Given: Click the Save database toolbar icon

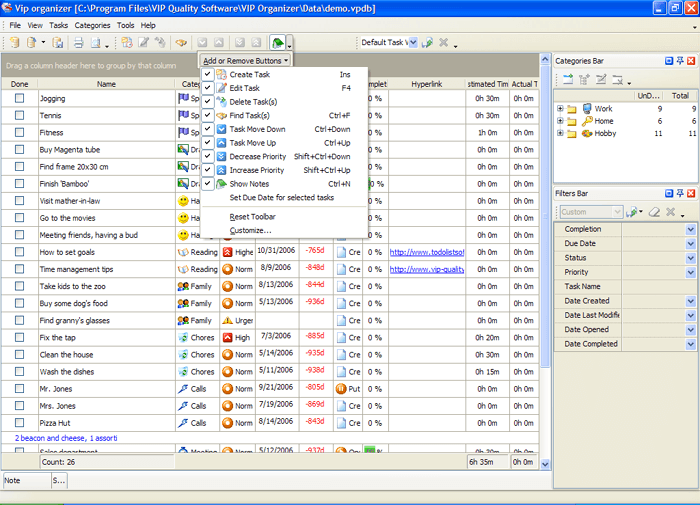Looking at the screenshot, I should [x=58, y=43].
